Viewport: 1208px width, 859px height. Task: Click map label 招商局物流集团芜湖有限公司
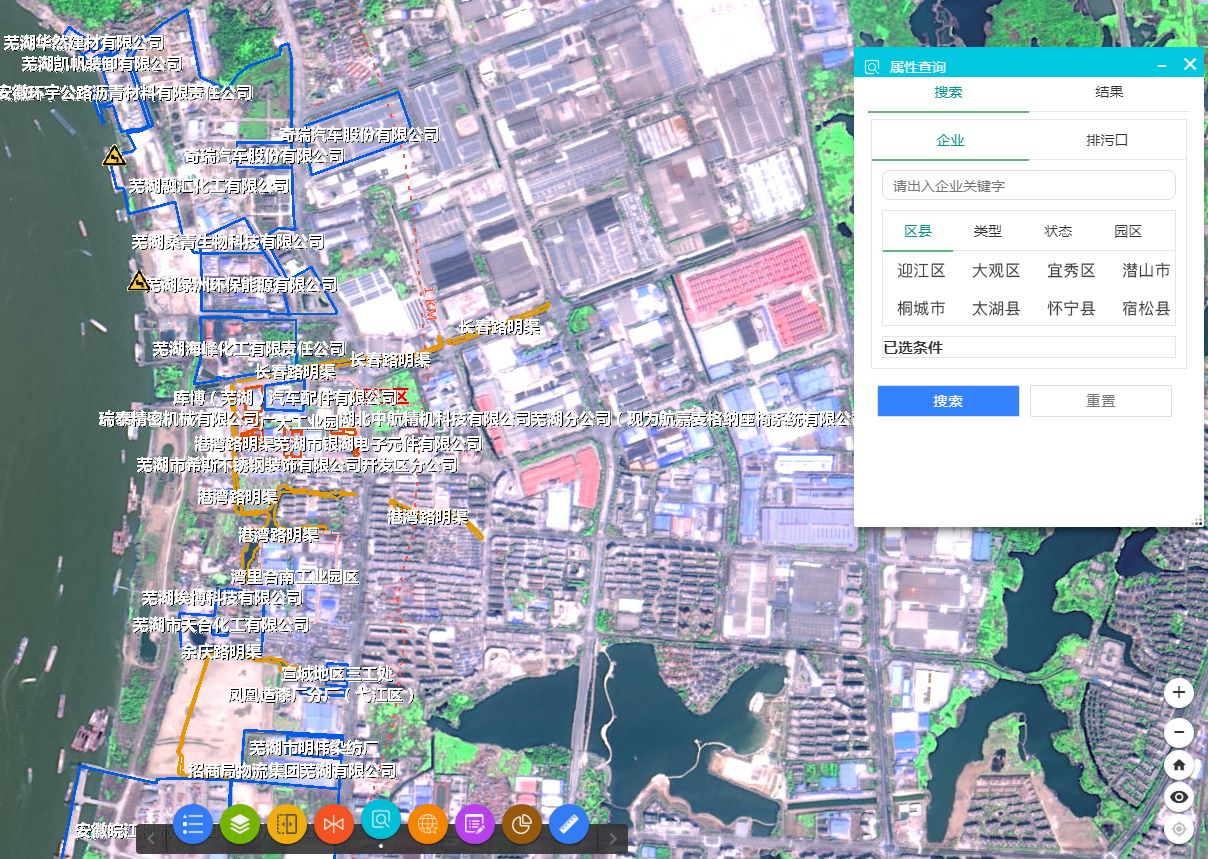(292, 771)
